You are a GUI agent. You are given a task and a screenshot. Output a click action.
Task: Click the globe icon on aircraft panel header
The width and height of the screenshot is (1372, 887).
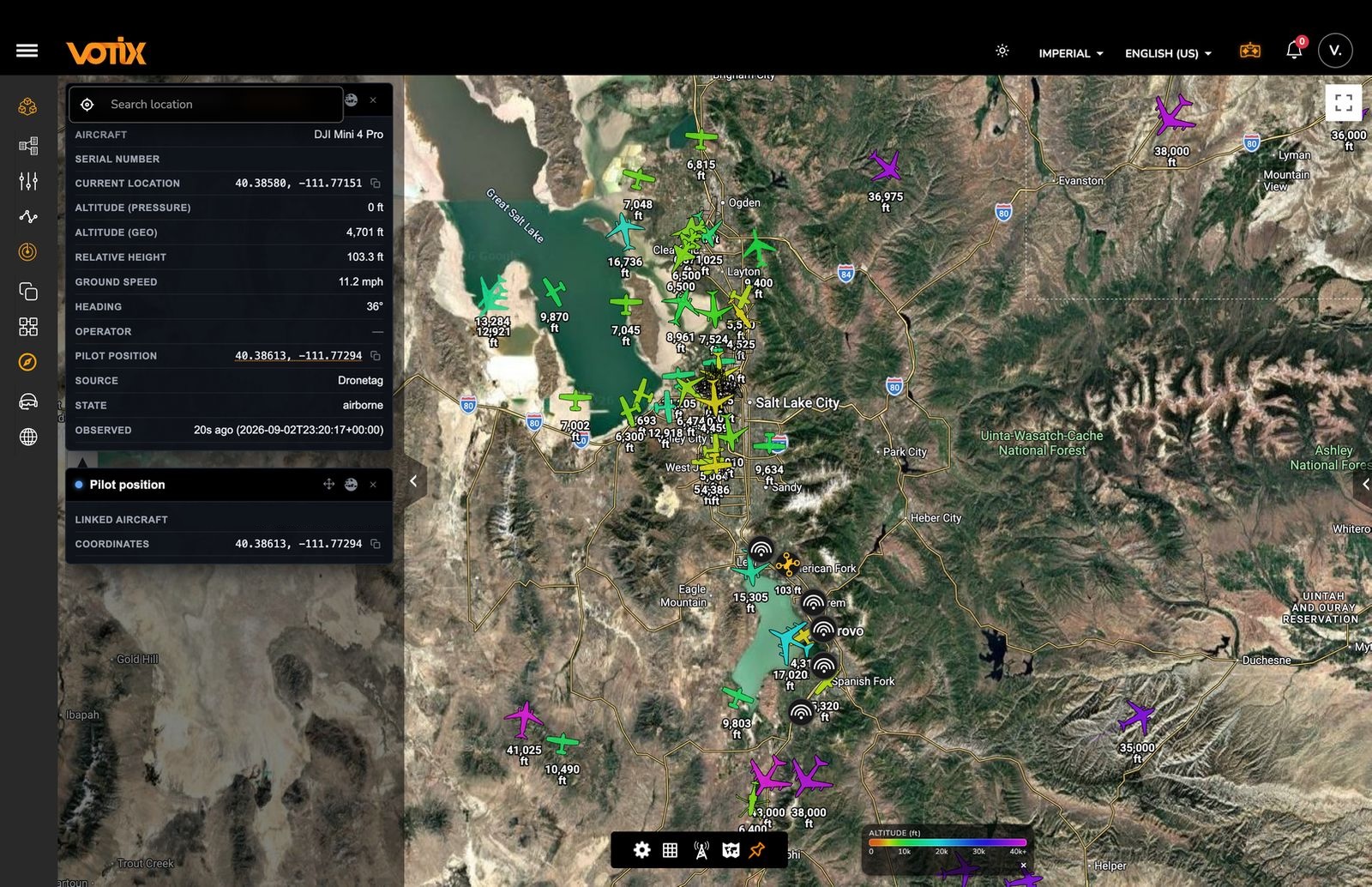(352, 100)
